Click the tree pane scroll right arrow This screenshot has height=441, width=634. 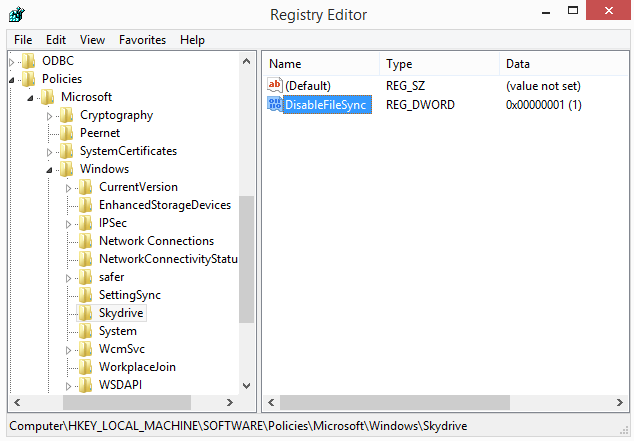tap(230, 403)
